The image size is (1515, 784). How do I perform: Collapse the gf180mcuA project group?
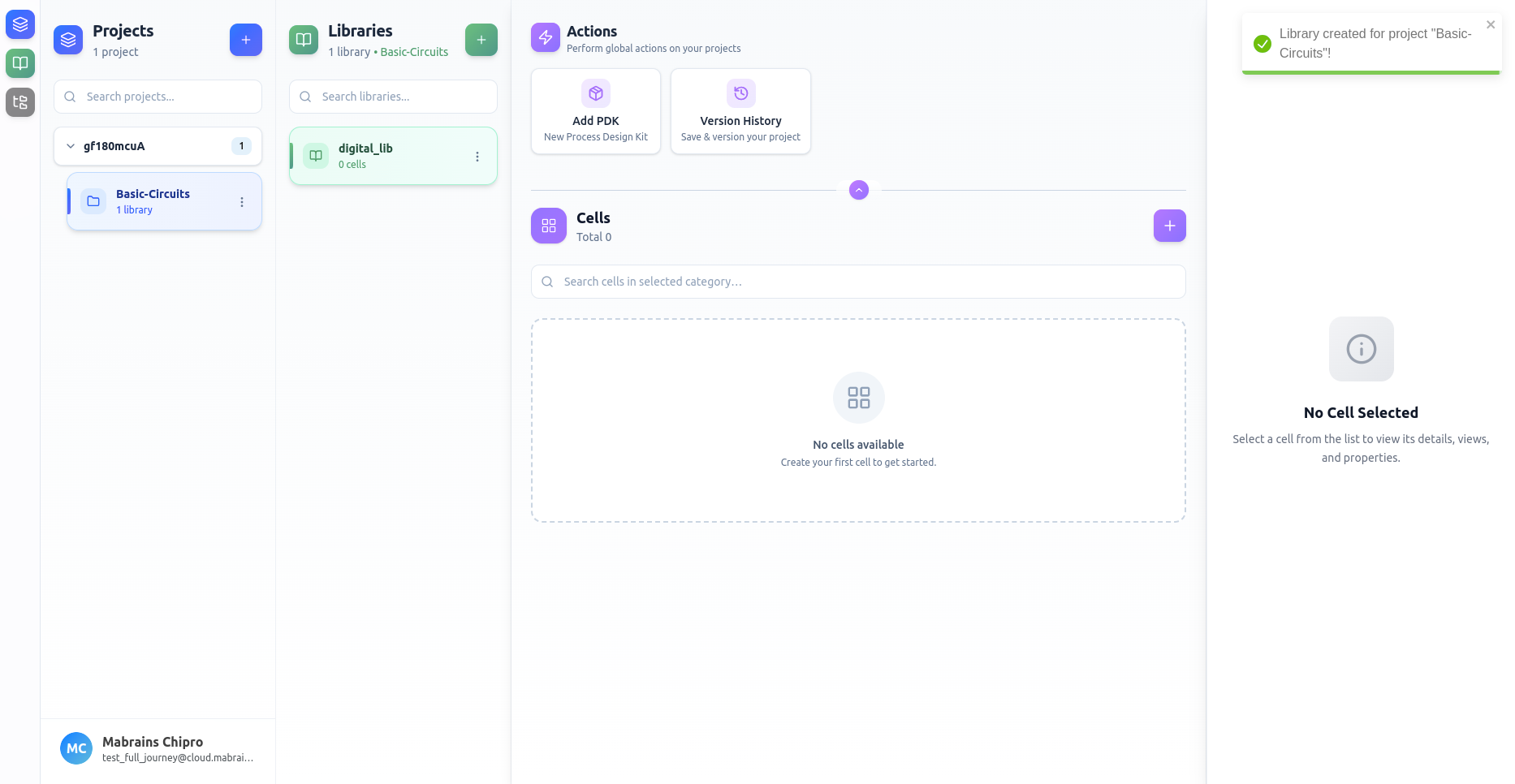click(x=71, y=146)
